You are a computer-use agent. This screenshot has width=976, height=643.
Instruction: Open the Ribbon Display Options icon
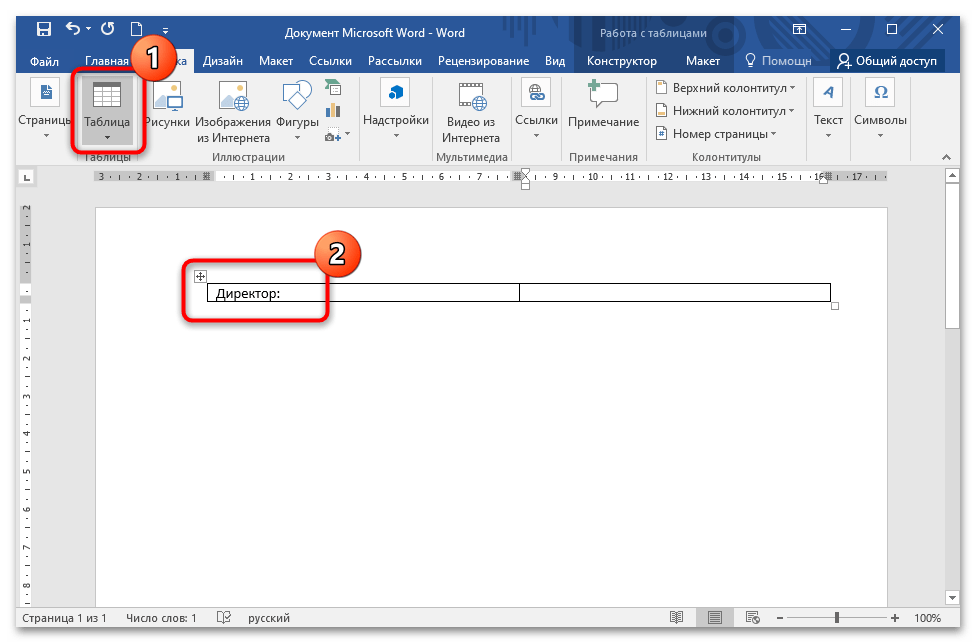click(x=799, y=29)
